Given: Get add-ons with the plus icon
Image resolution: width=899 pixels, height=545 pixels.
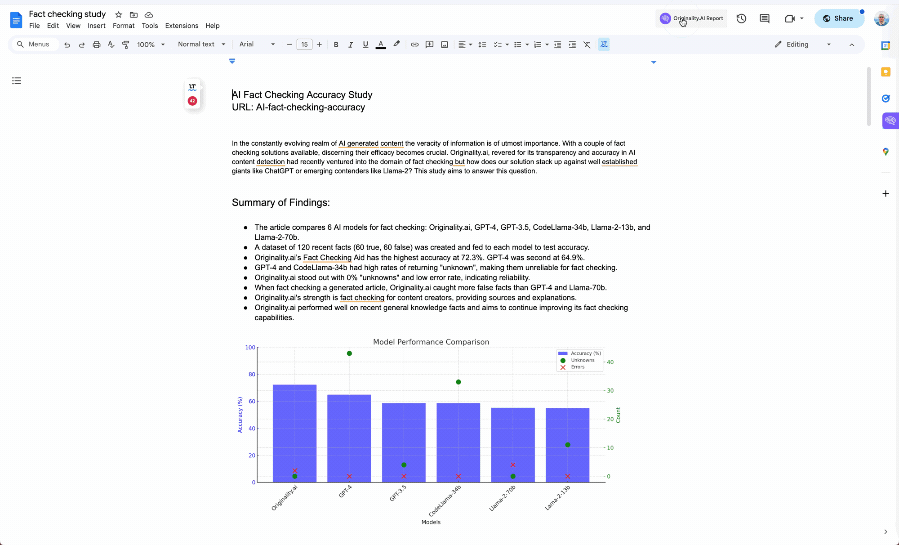Looking at the screenshot, I should pyautogui.click(x=885, y=194).
